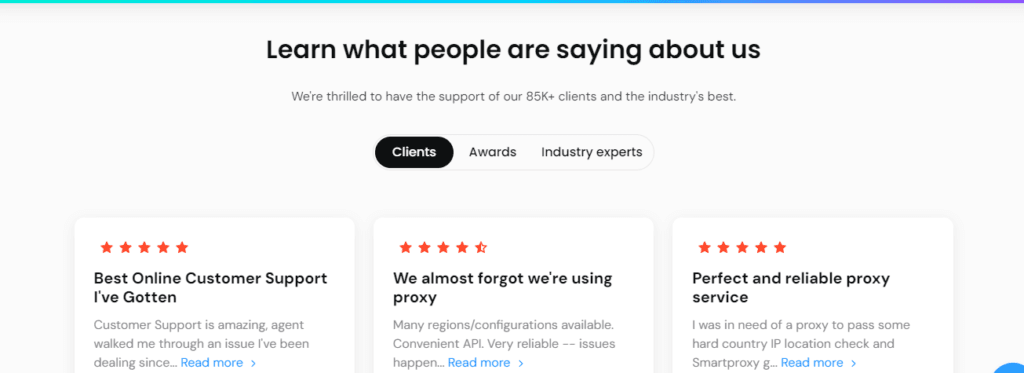Click 'We almost forgot we're using proxy' title
Viewport: 1024px width, 373px height.
[x=503, y=287]
